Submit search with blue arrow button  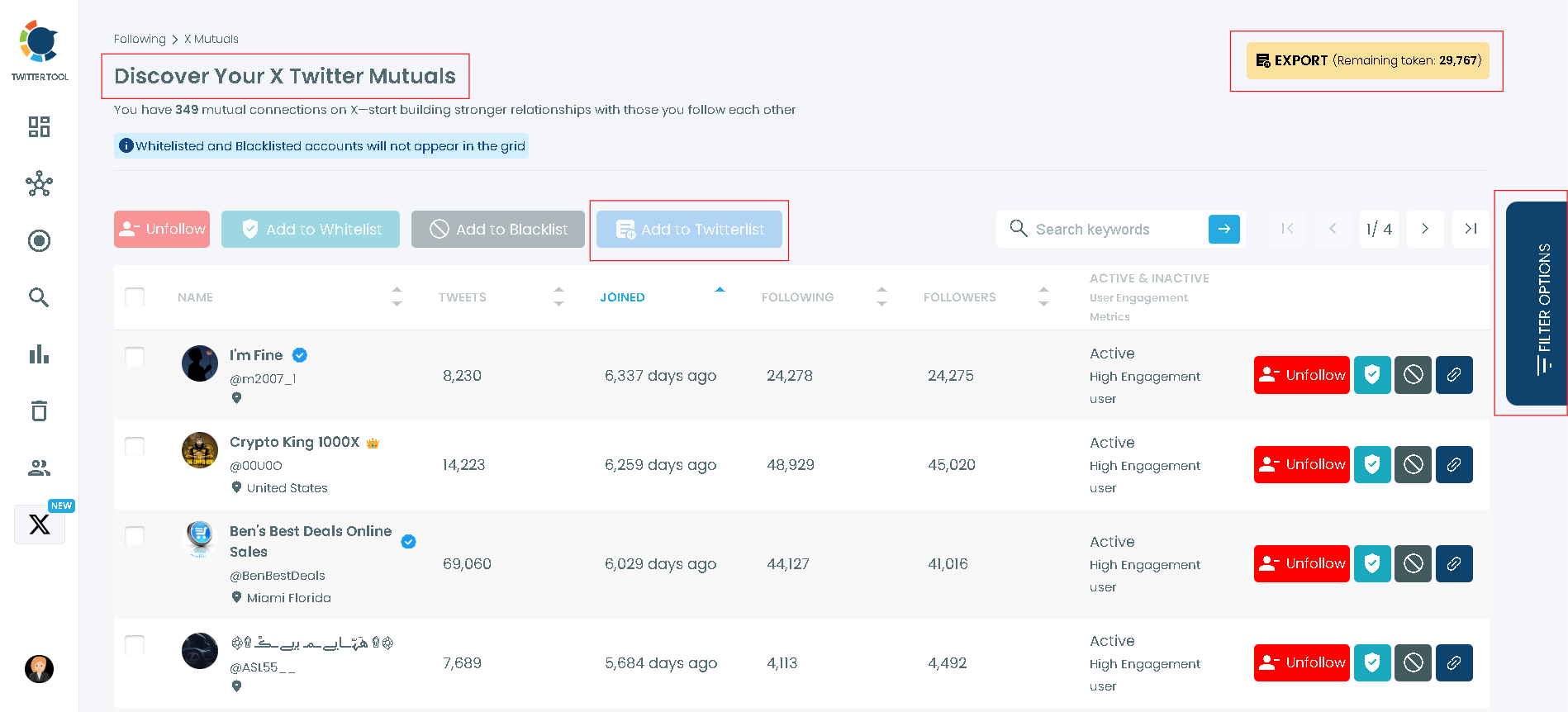(x=1224, y=229)
